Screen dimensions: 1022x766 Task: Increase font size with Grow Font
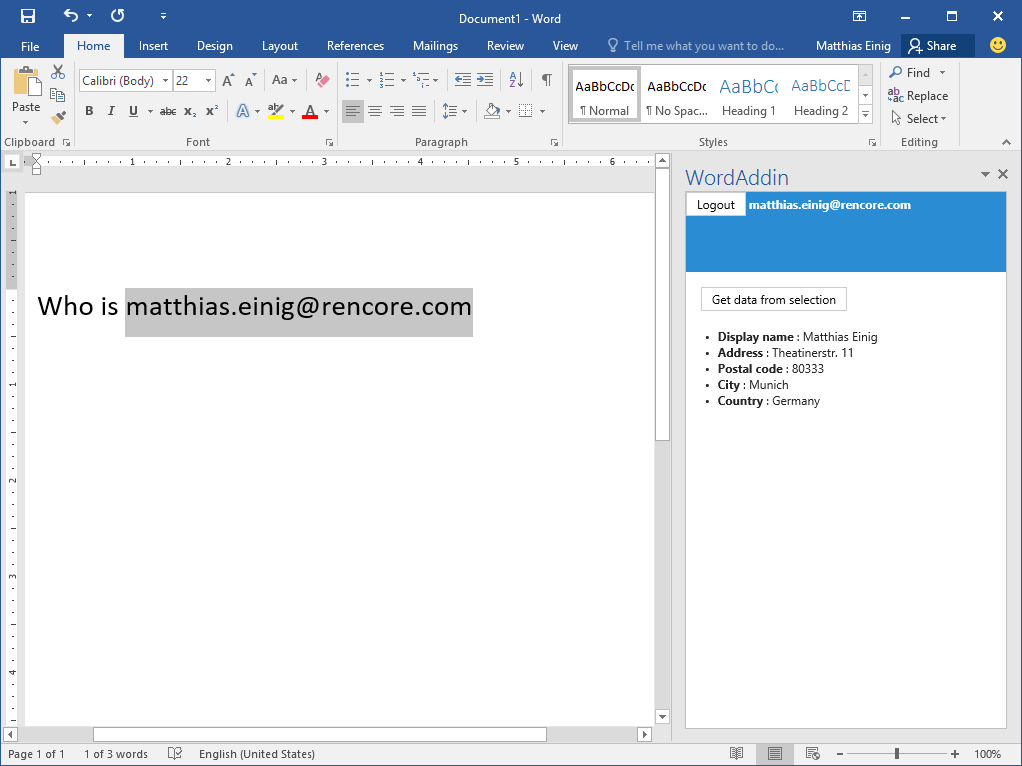click(227, 80)
